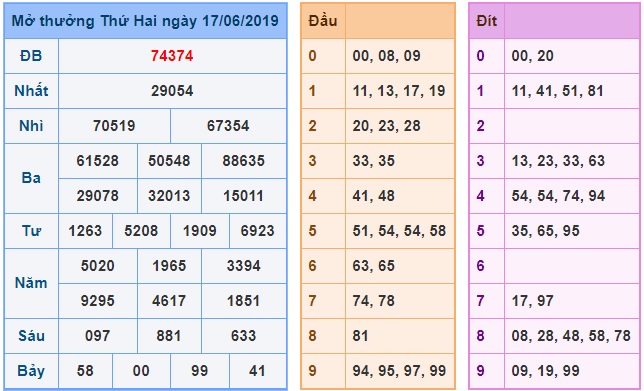The image size is (644, 391).
Task: Select fifth prize number 9295
Action: click(x=97, y=301)
